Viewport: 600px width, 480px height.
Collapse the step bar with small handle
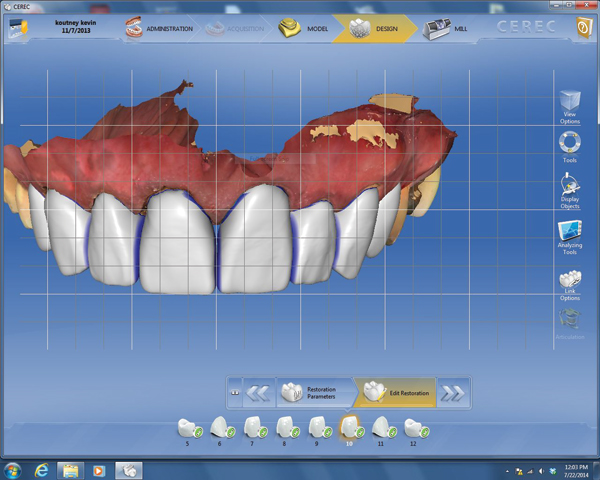(x=236, y=393)
